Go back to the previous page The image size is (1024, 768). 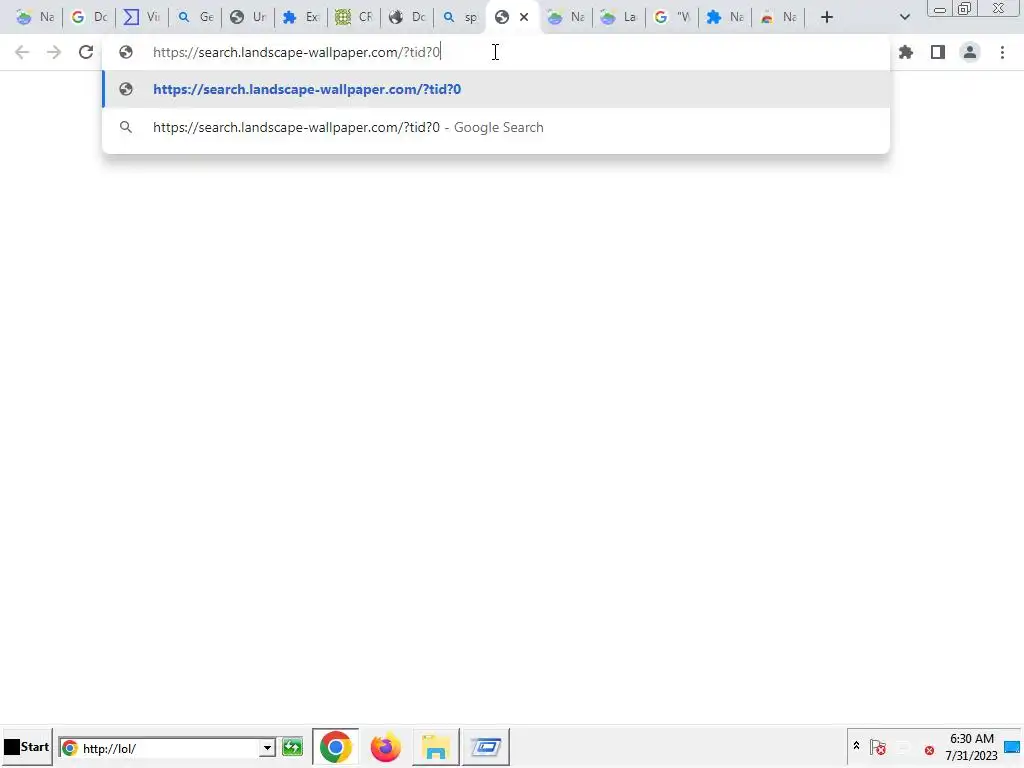(x=22, y=52)
